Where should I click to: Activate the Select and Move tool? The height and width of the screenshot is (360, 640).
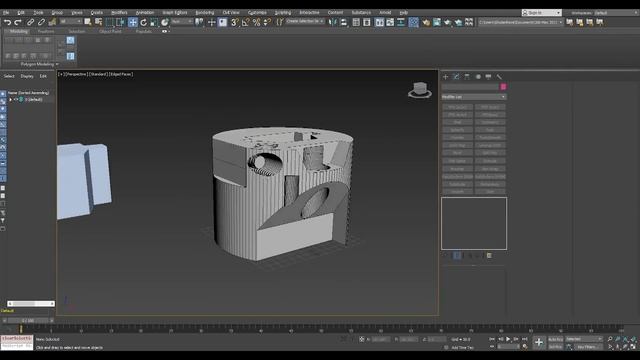tap(132, 22)
